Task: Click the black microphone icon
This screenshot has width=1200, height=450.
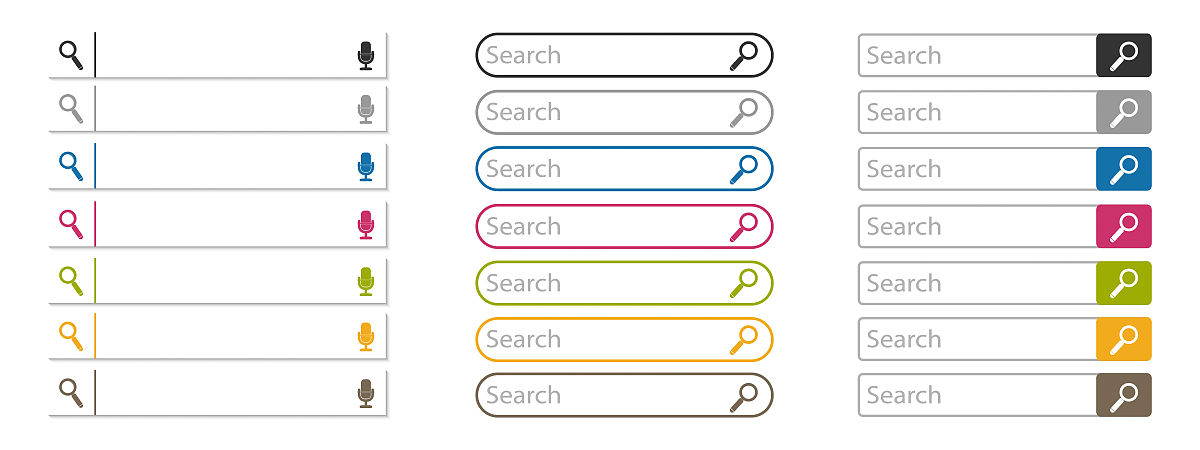Action: (x=366, y=56)
